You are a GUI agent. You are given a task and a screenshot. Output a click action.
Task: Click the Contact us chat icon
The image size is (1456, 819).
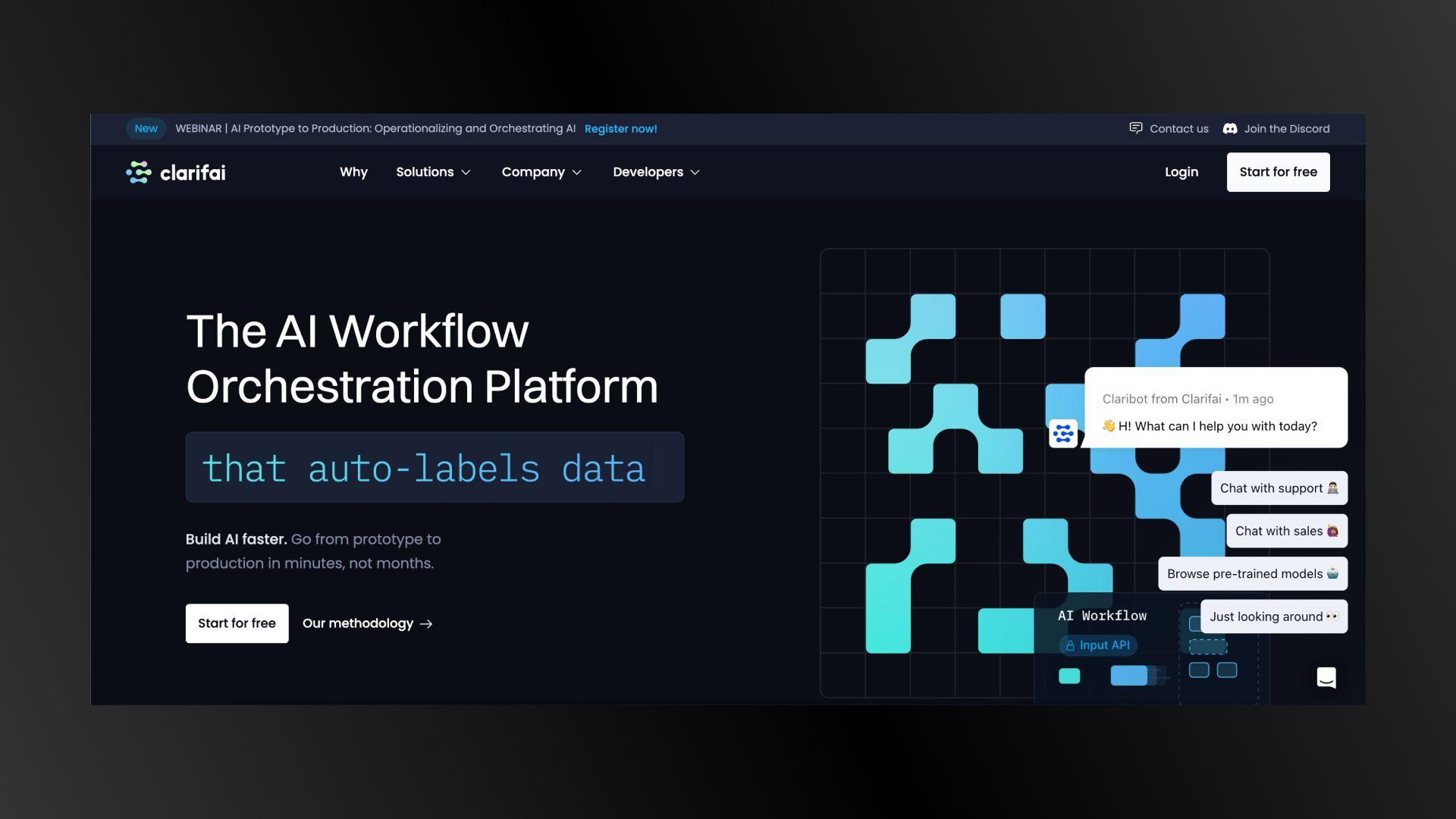point(1135,128)
